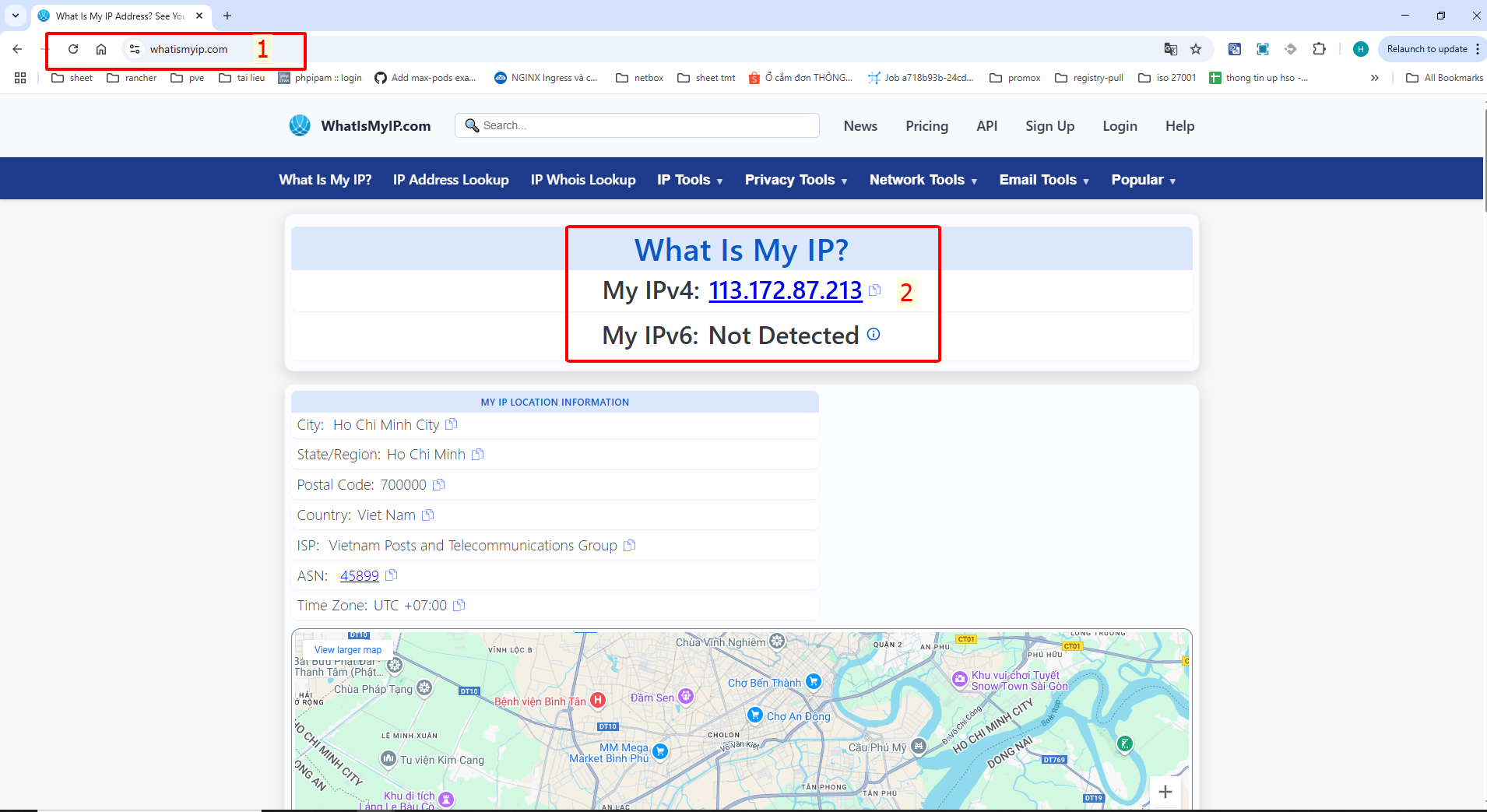The height and width of the screenshot is (812, 1487).
Task: Expand the Privacy Tools dropdown
Action: tap(796, 180)
